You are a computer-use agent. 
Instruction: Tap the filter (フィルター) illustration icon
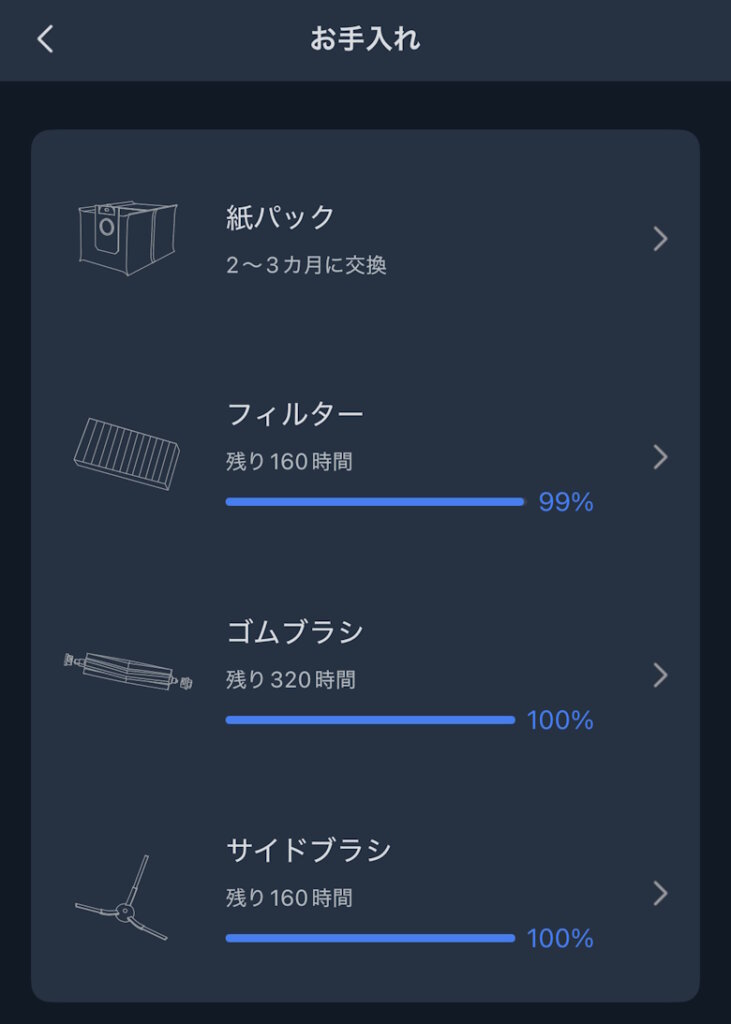pos(127,455)
